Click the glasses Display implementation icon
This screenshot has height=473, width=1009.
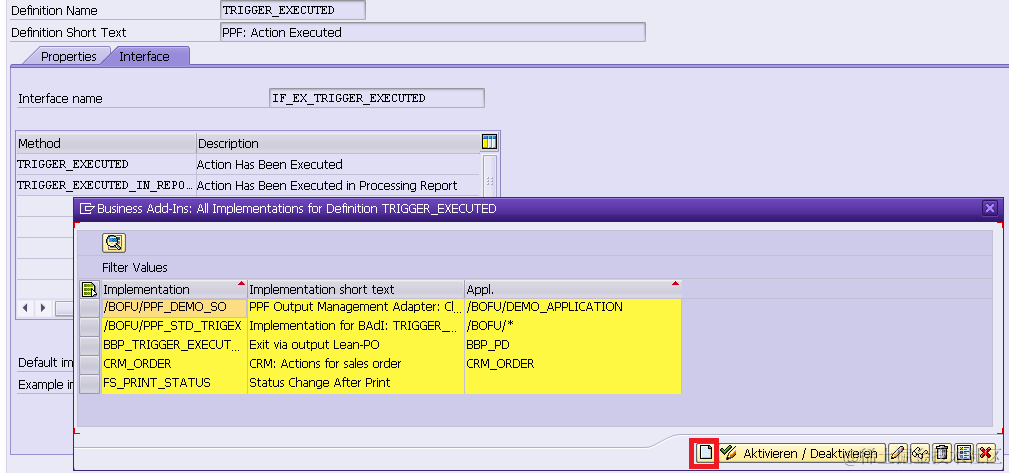tap(919, 453)
